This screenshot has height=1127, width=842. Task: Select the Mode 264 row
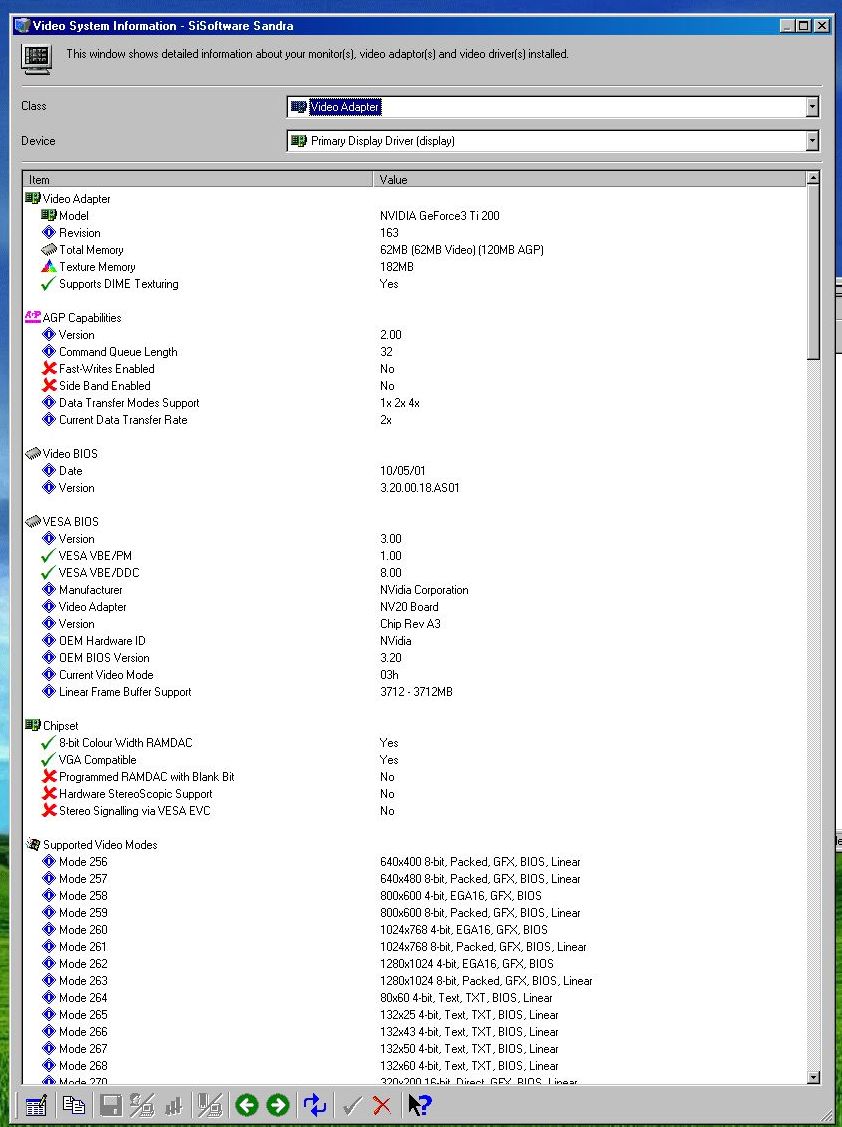click(x=415, y=998)
